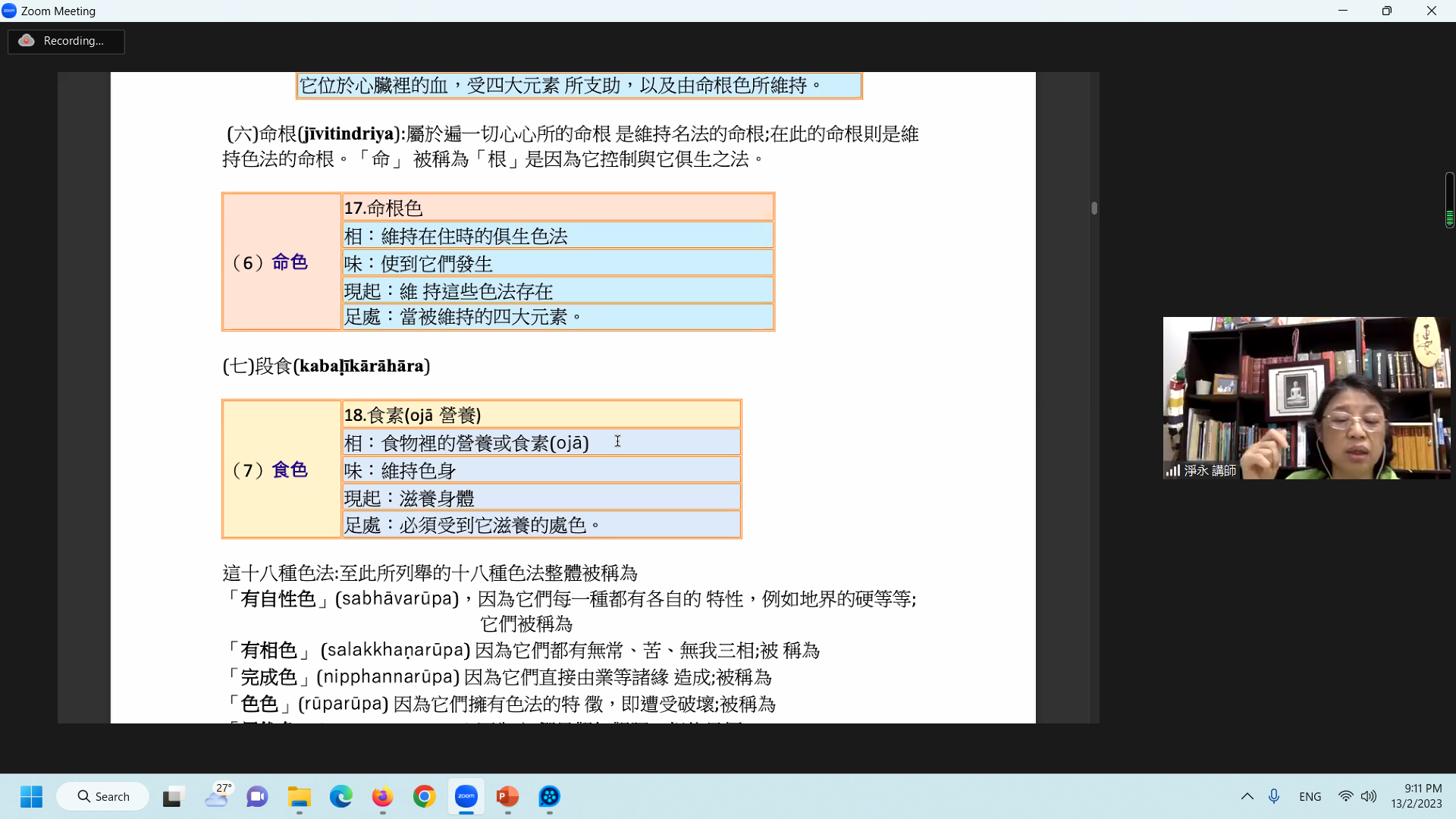The height and width of the screenshot is (819, 1456).
Task: Open Firefox from the taskbar
Action: click(x=382, y=796)
